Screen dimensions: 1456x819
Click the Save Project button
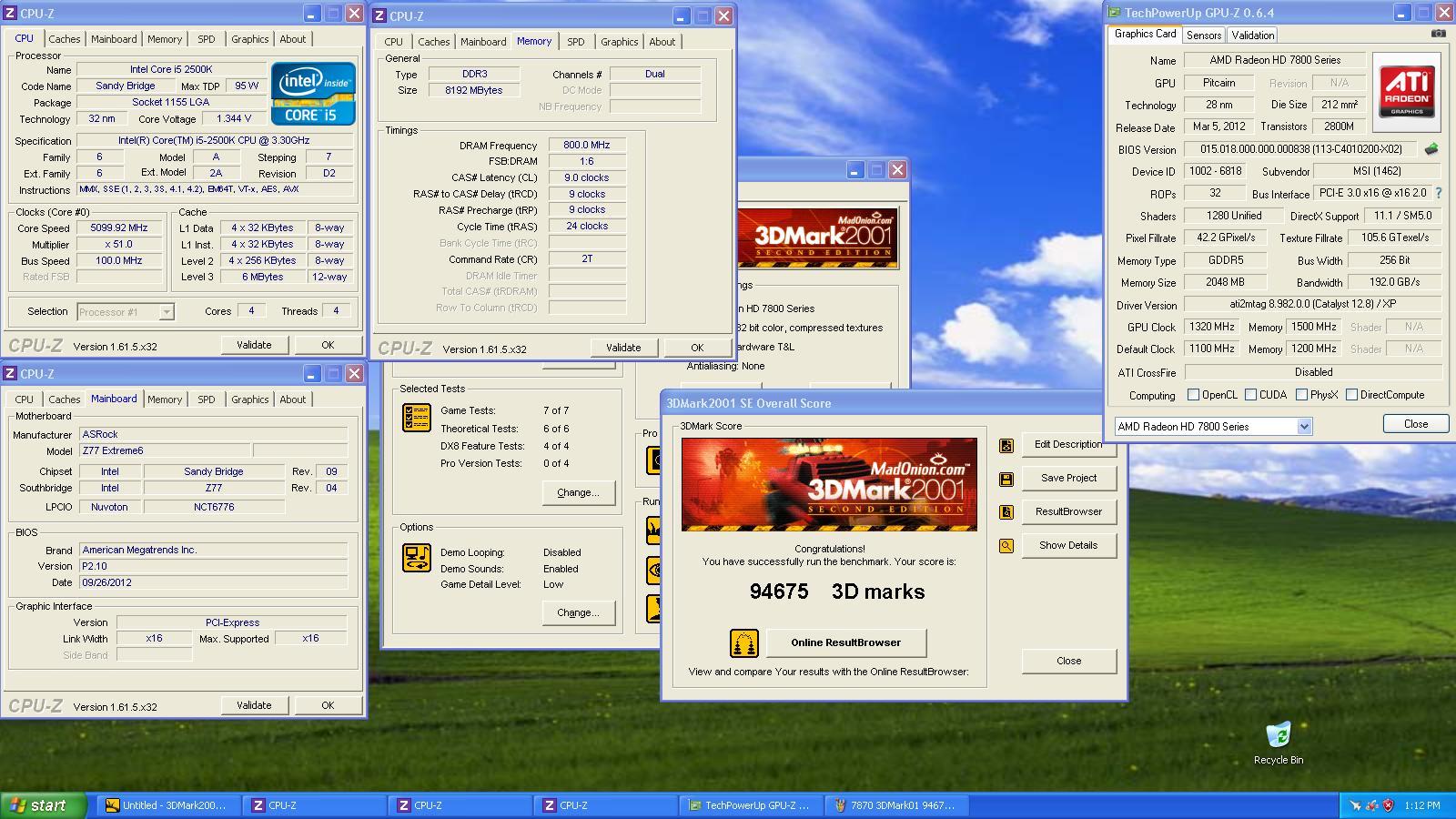1068,479
